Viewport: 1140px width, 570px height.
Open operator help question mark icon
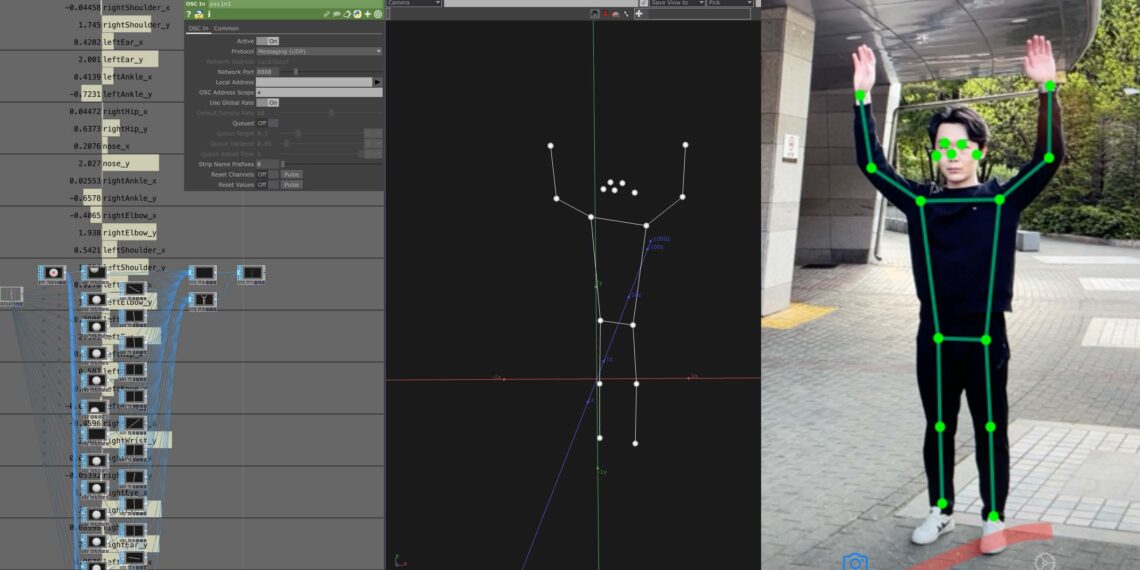click(189, 14)
